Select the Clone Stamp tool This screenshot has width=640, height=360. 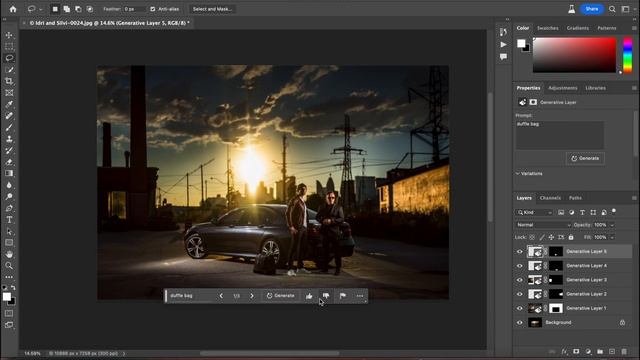[9, 139]
